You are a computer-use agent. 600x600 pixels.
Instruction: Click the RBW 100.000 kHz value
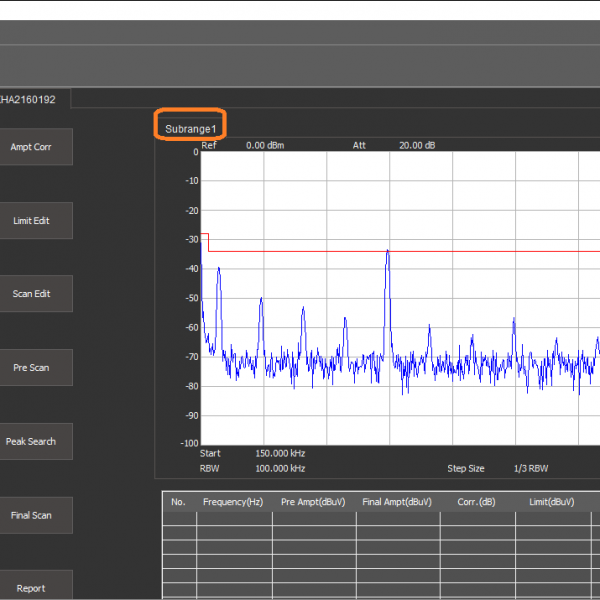(x=280, y=468)
